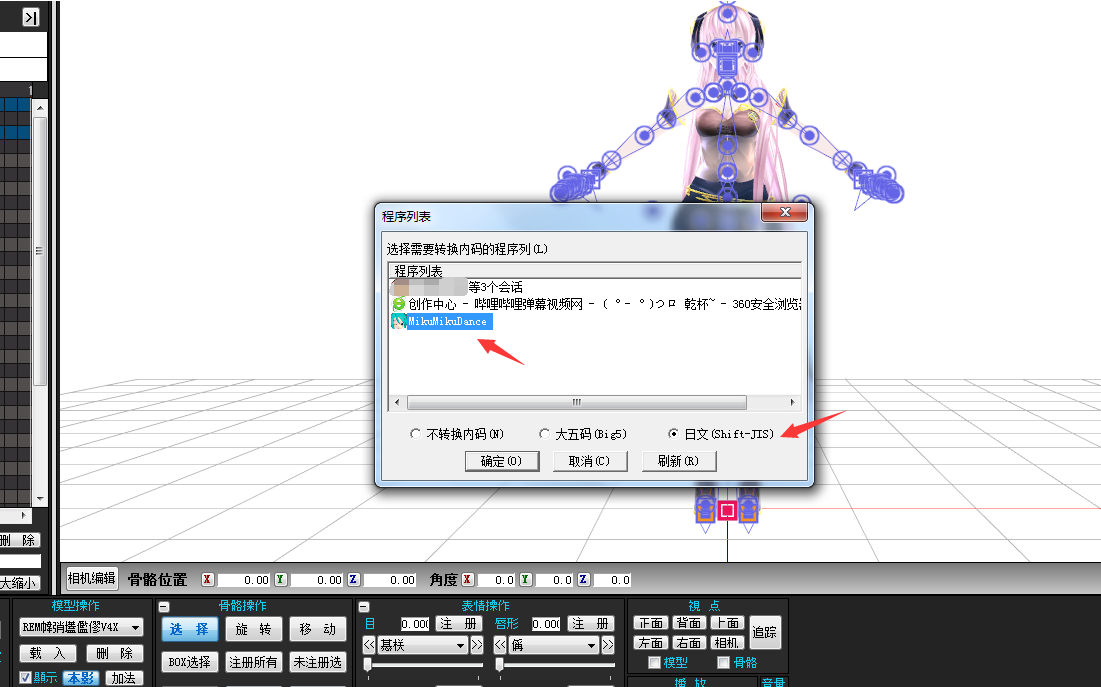Click the green Y icon of 角度
Viewport: 1101px width, 687px height.
click(525, 580)
